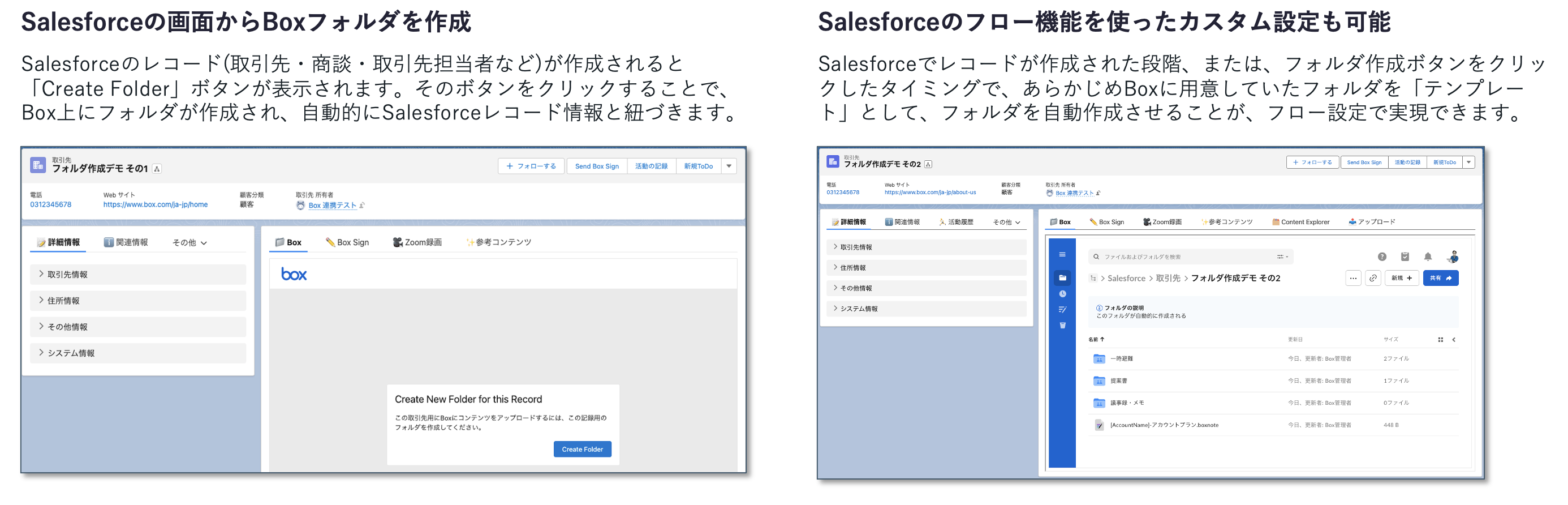1568x505 pixels.
Task: Click account record icon in その1 header
Action: click(x=38, y=165)
